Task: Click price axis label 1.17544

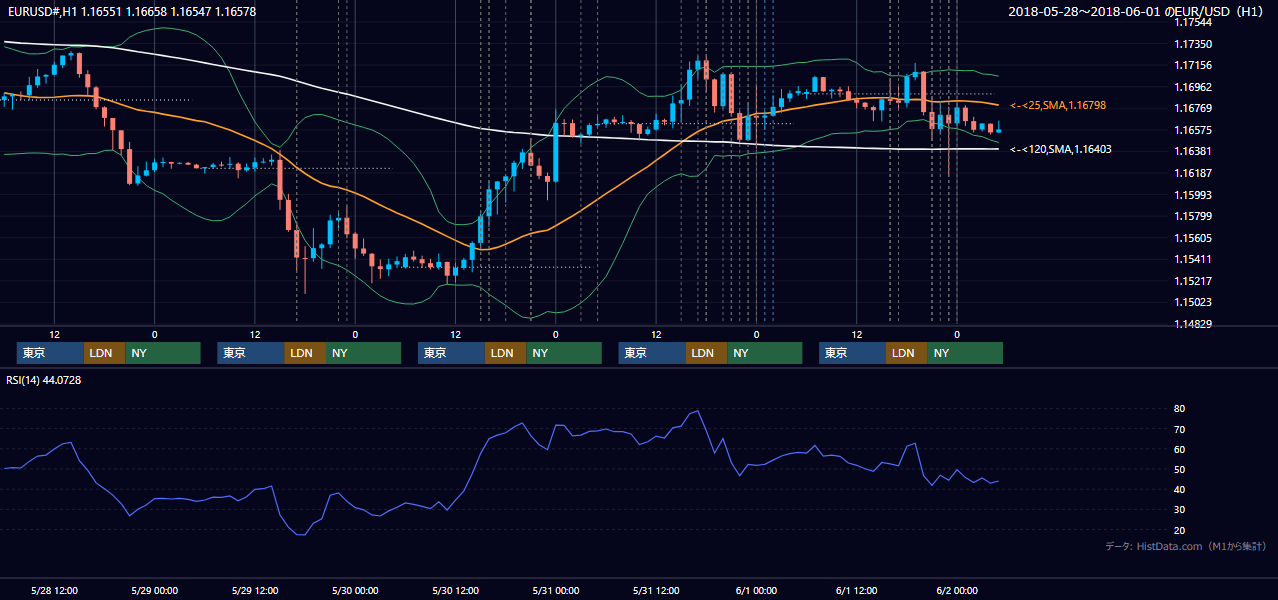Action: (x=1193, y=22)
